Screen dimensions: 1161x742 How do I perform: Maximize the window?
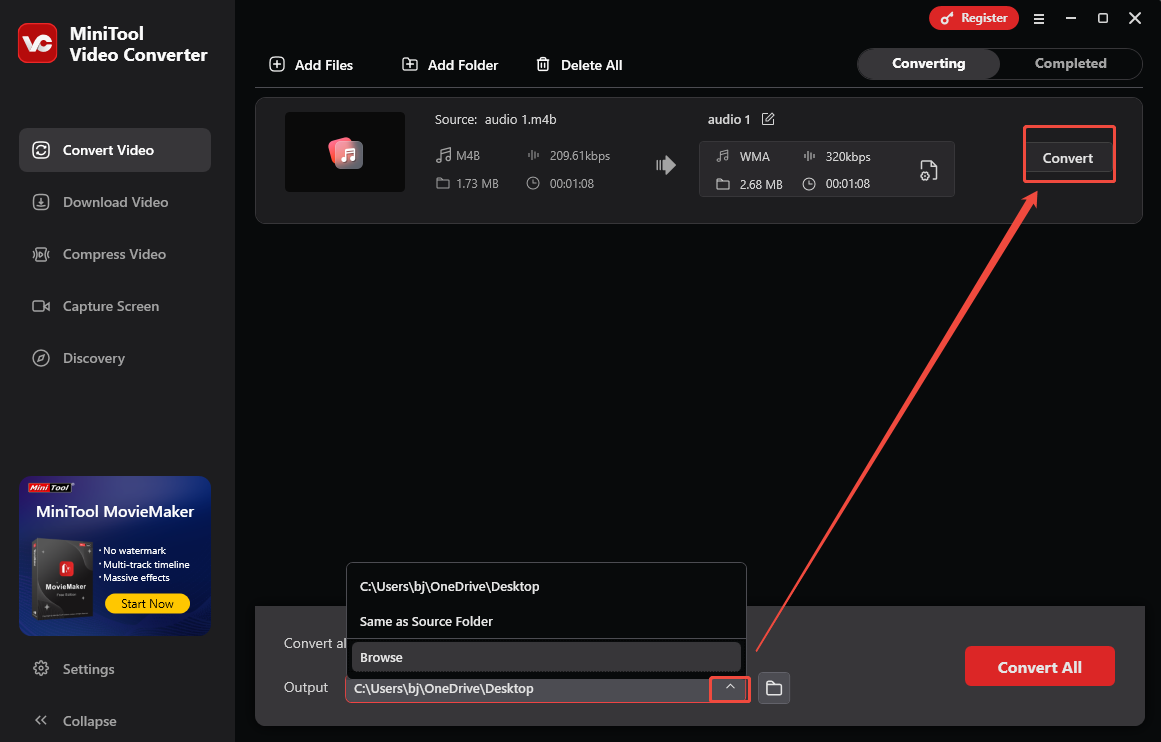coord(1103,18)
